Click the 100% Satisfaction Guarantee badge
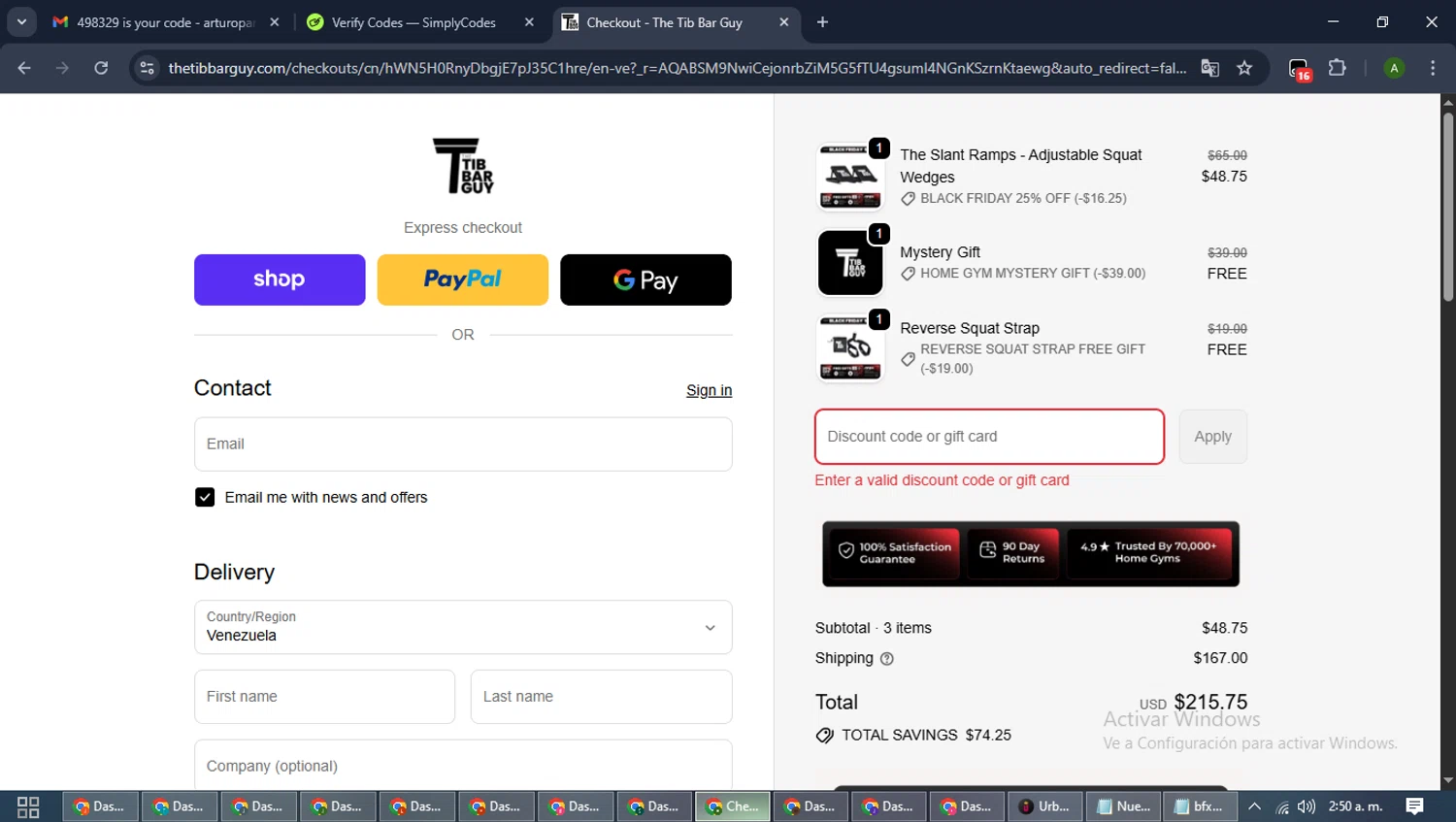Viewport: 1456px width, 822px height. click(894, 553)
